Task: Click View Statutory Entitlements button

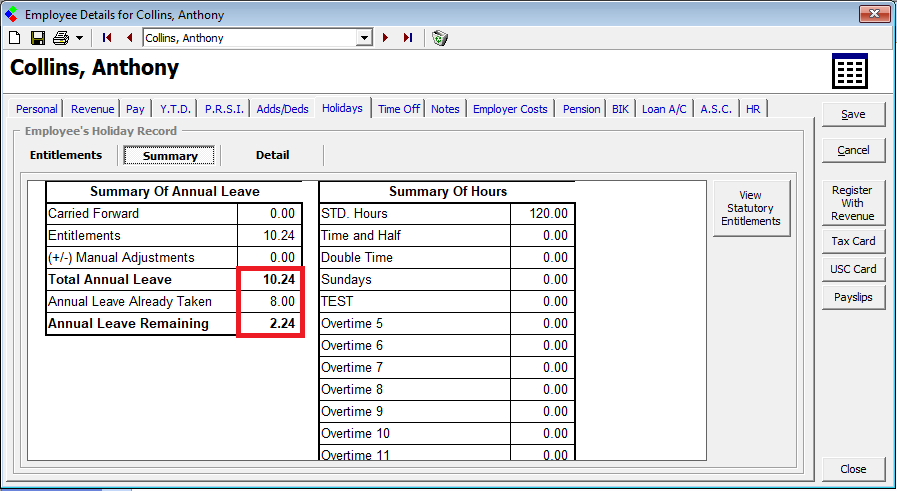Action: point(751,208)
